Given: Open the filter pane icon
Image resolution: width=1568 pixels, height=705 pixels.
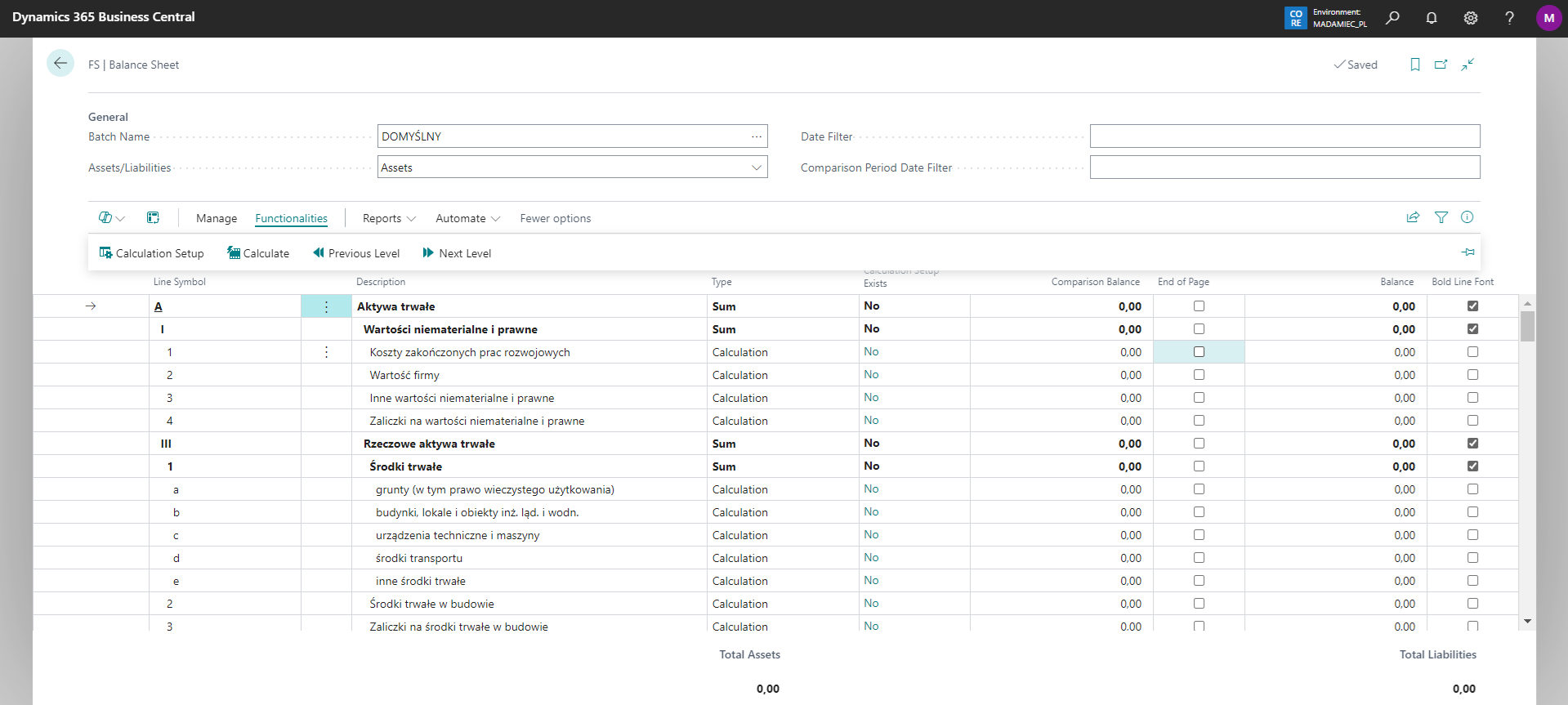Looking at the screenshot, I should 1441,217.
